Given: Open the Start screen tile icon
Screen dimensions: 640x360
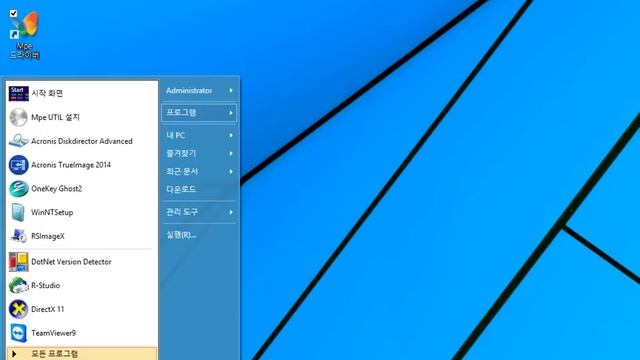Looking at the screenshot, I should (x=18, y=93).
